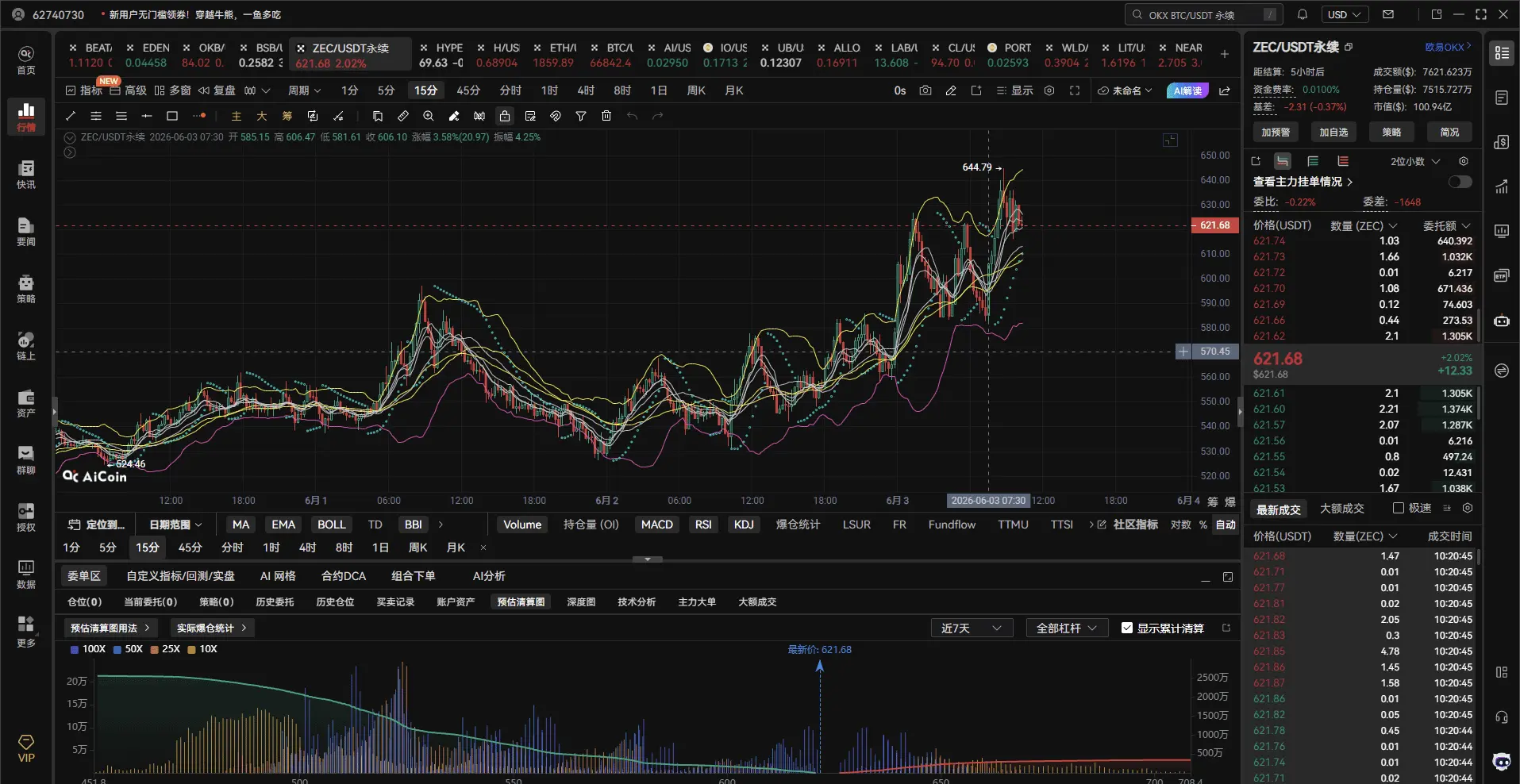Select the 1时 timeframe in top toolbar
This screenshot has width=1520, height=784.
click(x=549, y=90)
